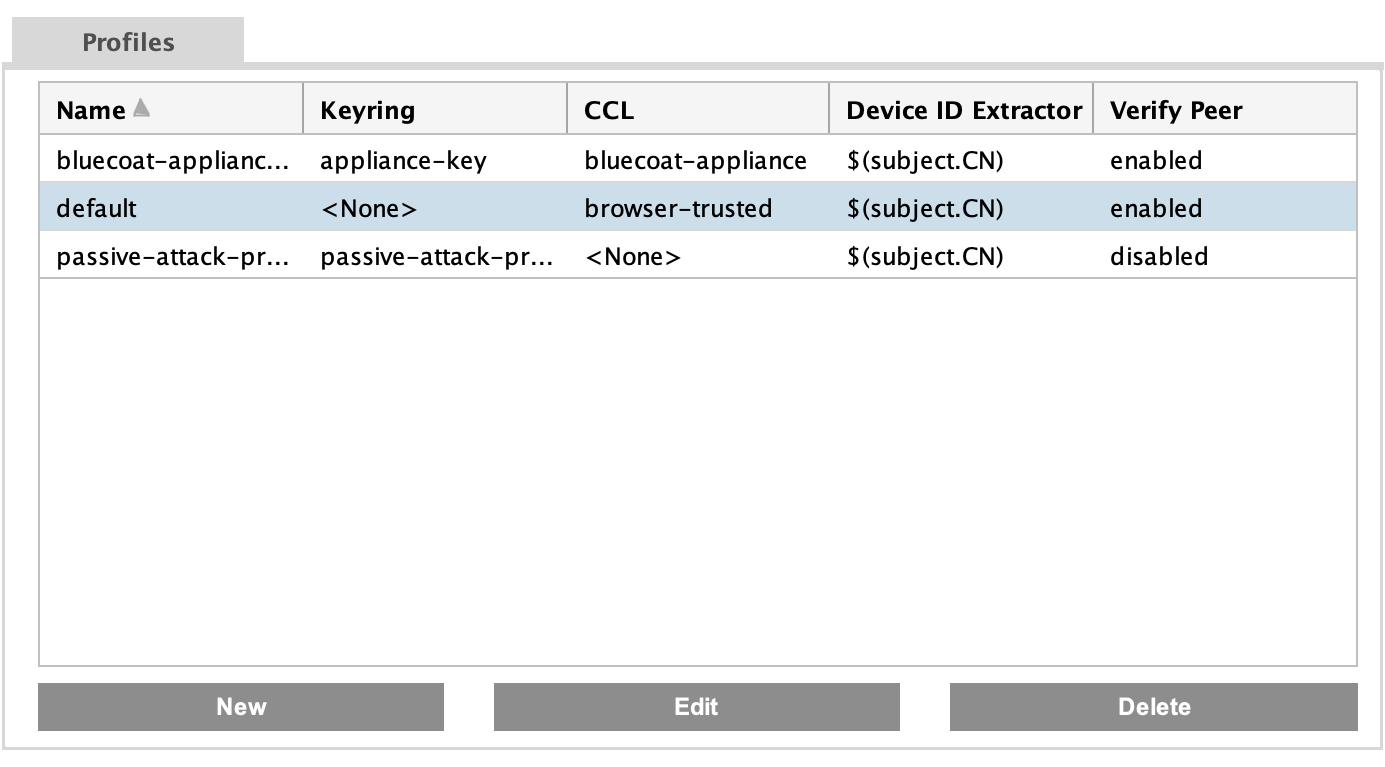
Task: Select the passive-attack-protection profile row
Action: (x=172, y=257)
